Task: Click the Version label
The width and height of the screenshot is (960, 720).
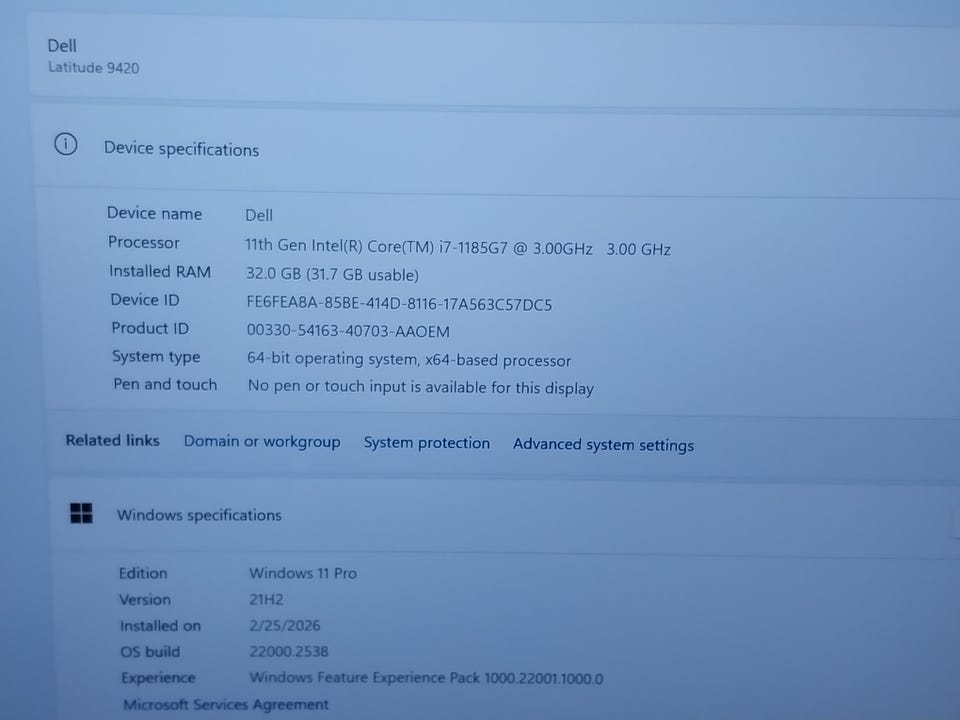Action: (145, 599)
